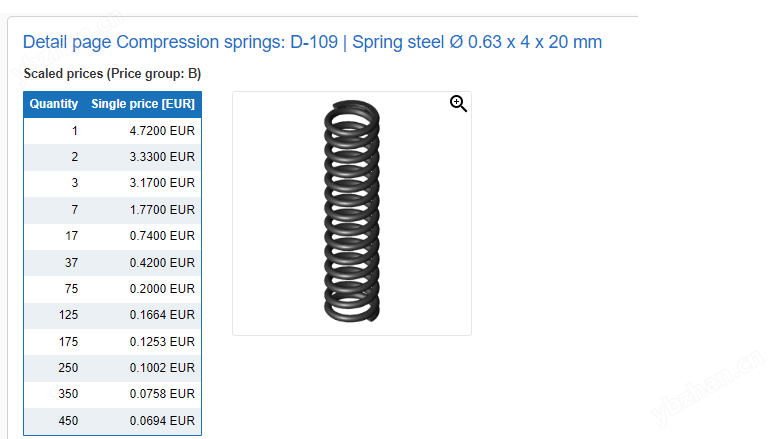Select the quantity 250 row
This screenshot has height=439, width=775.
(x=68, y=368)
